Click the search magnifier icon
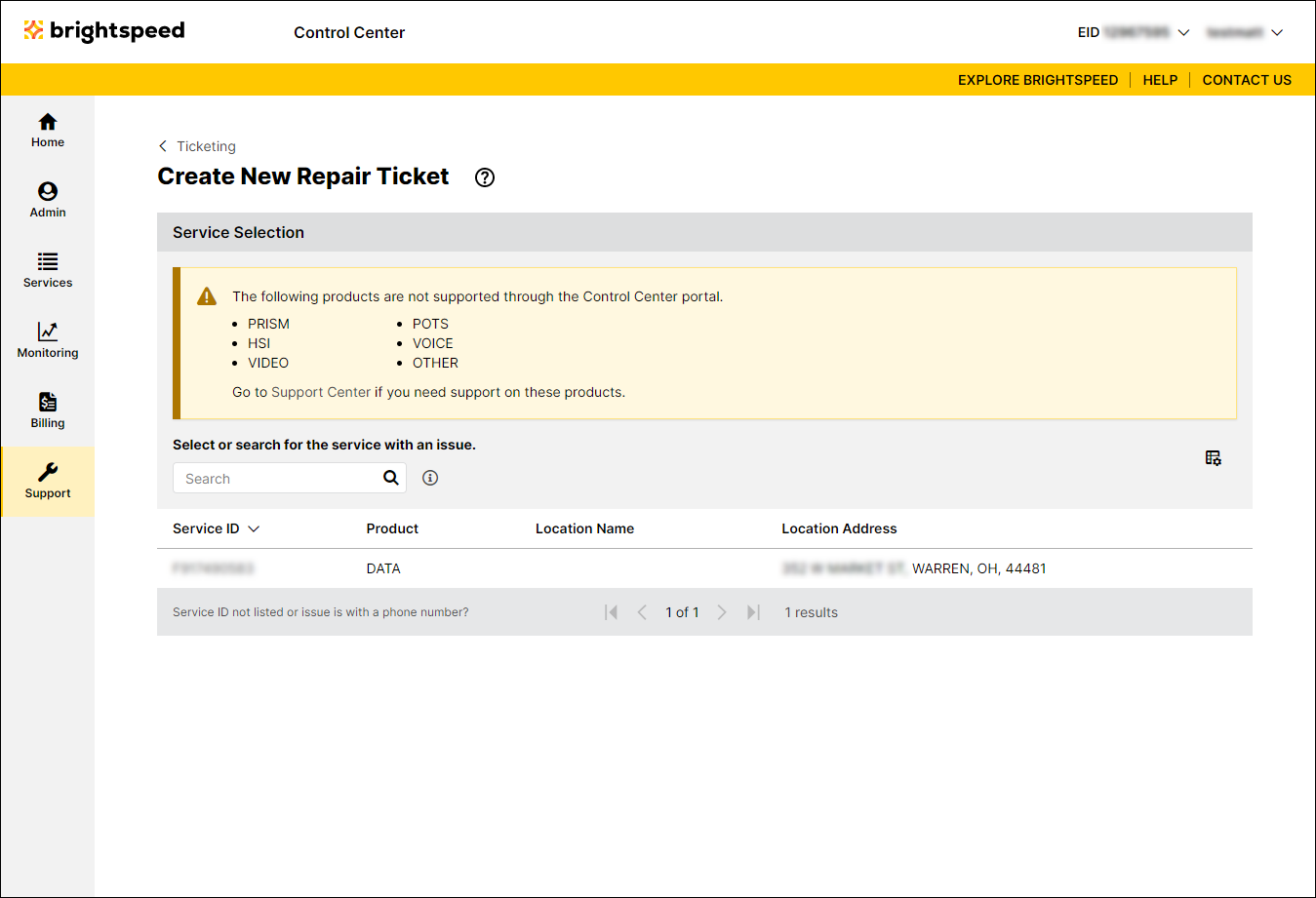 (x=391, y=478)
